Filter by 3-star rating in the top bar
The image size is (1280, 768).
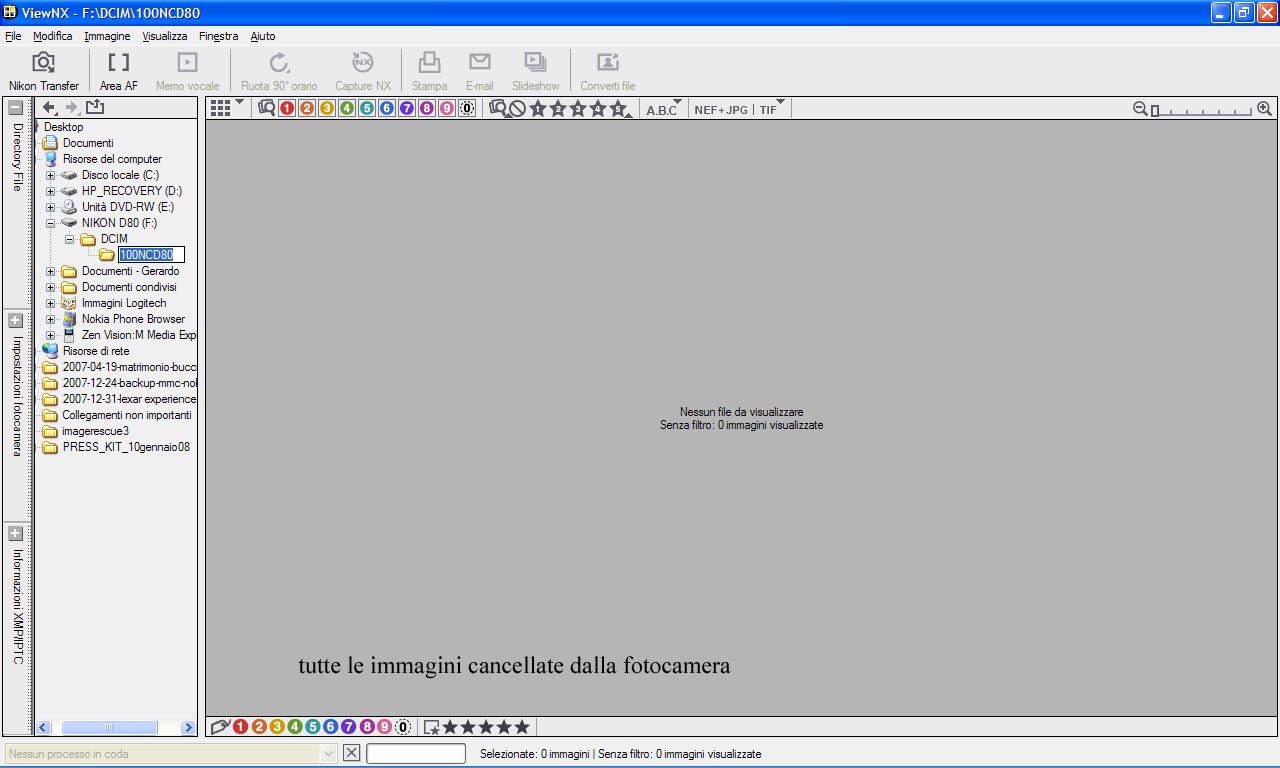[x=578, y=108]
